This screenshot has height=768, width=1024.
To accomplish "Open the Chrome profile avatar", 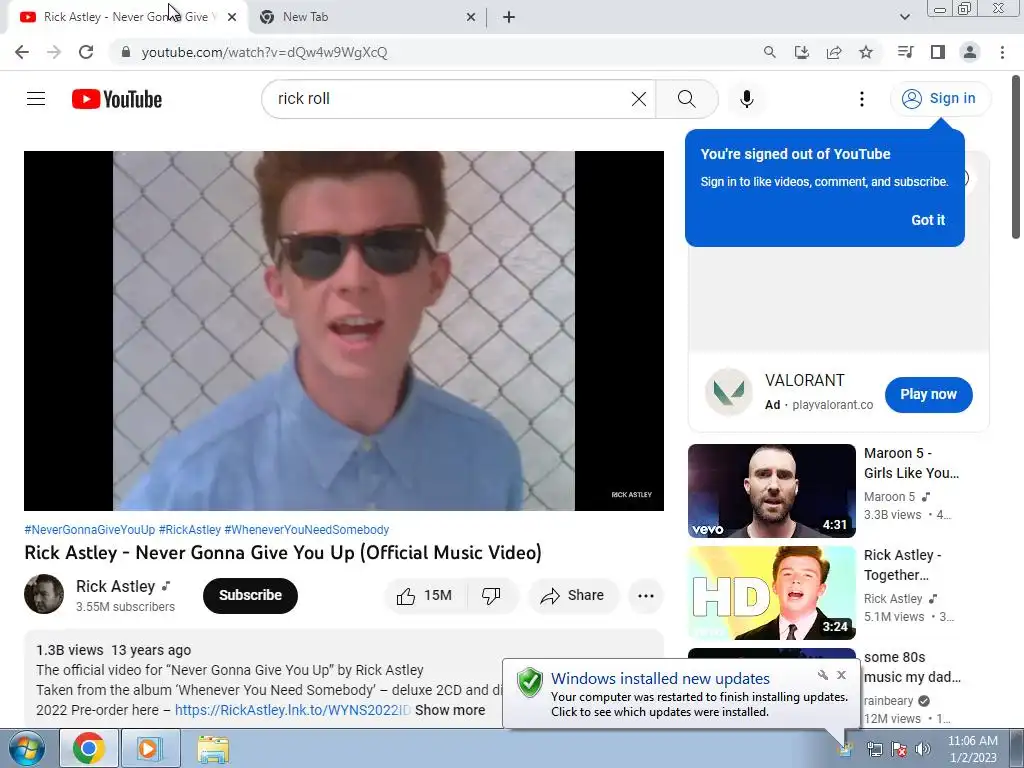I will click(x=970, y=52).
